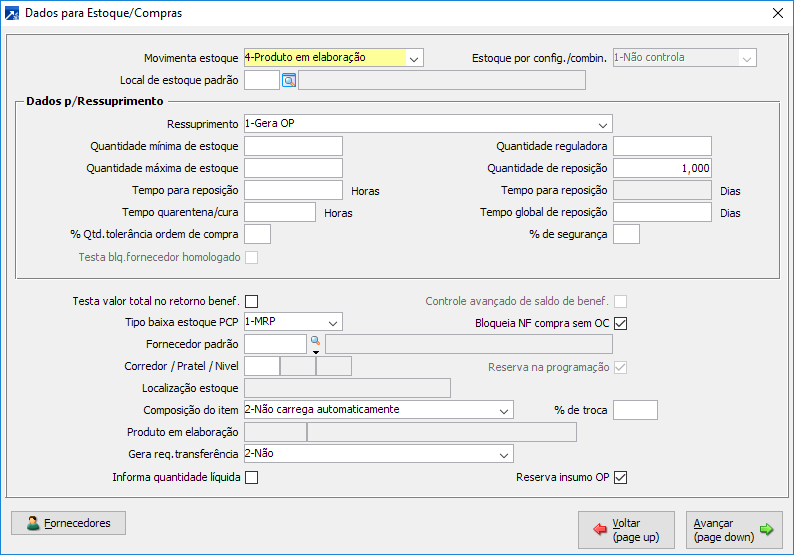Image resolution: width=794 pixels, height=555 pixels.
Task: Uncheck Reserva insumo OP checkbox
Action: (620, 477)
